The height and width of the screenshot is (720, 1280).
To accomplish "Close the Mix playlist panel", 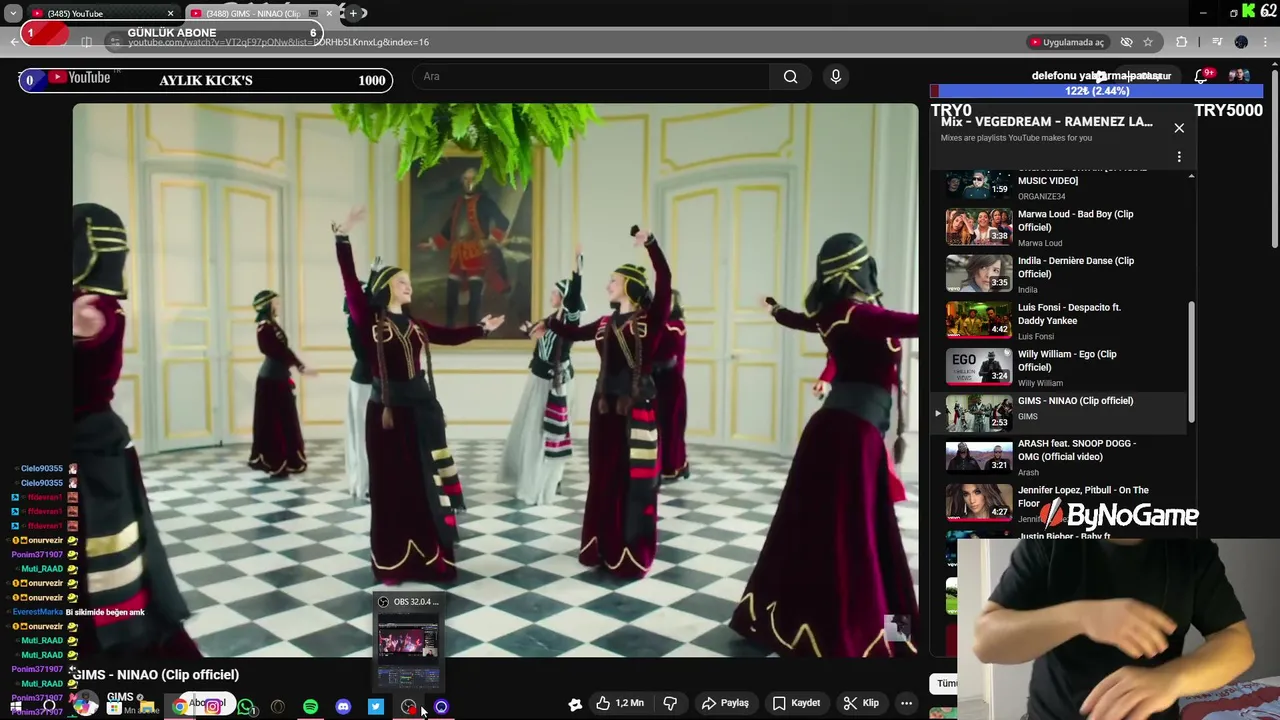I will tap(1179, 128).
